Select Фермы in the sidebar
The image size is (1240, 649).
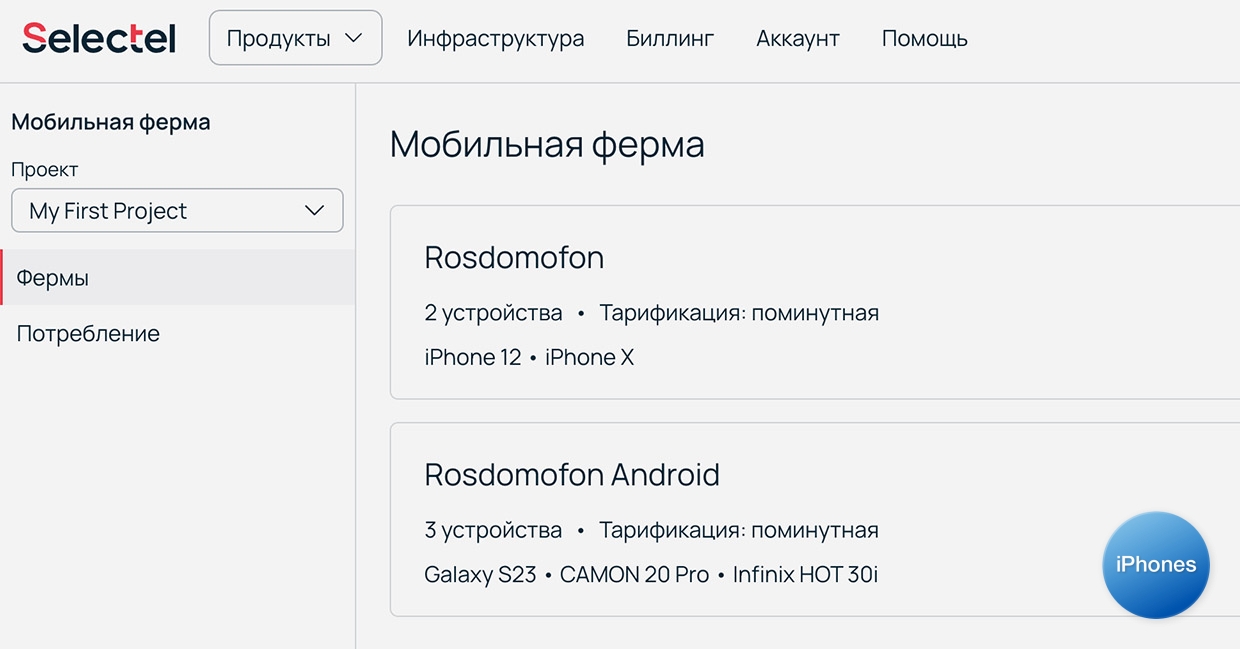pos(53,278)
